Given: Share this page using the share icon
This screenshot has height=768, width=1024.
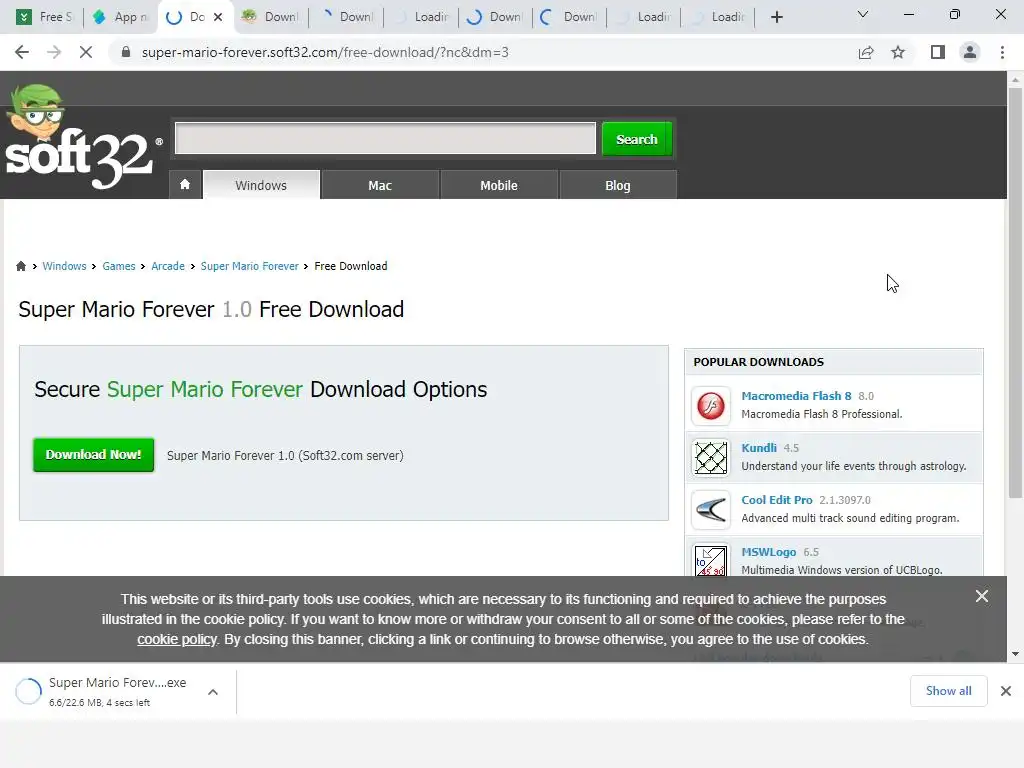Looking at the screenshot, I should 866,52.
